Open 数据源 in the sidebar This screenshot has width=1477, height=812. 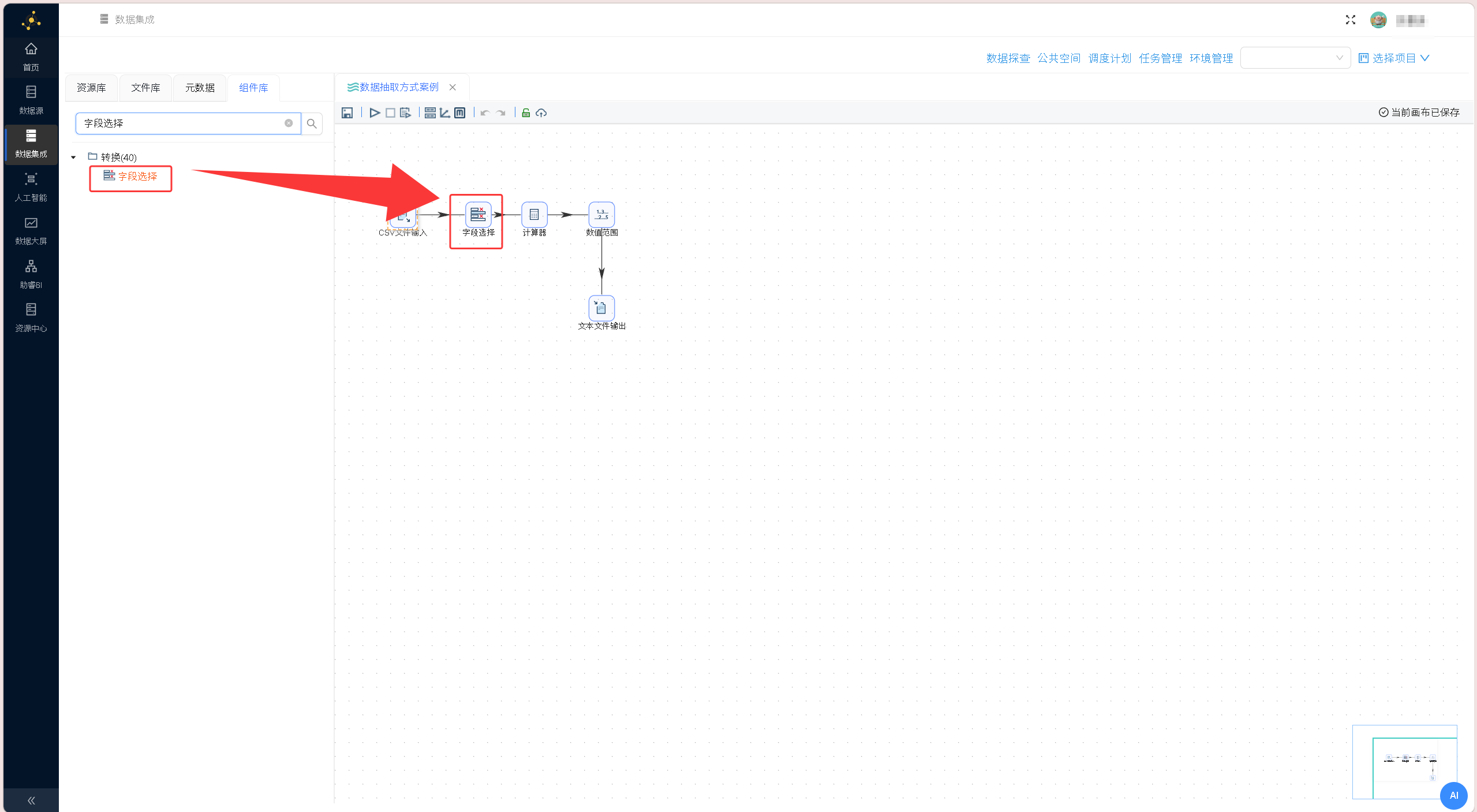tap(31, 100)
